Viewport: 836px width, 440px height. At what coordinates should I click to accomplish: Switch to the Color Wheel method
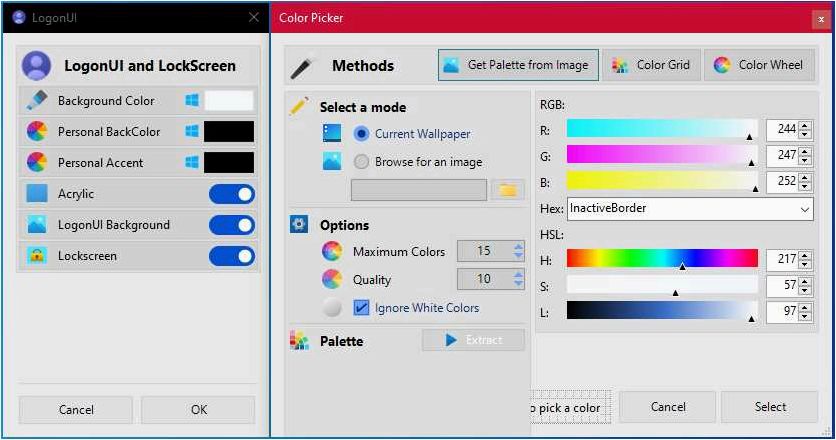(760, 65)
